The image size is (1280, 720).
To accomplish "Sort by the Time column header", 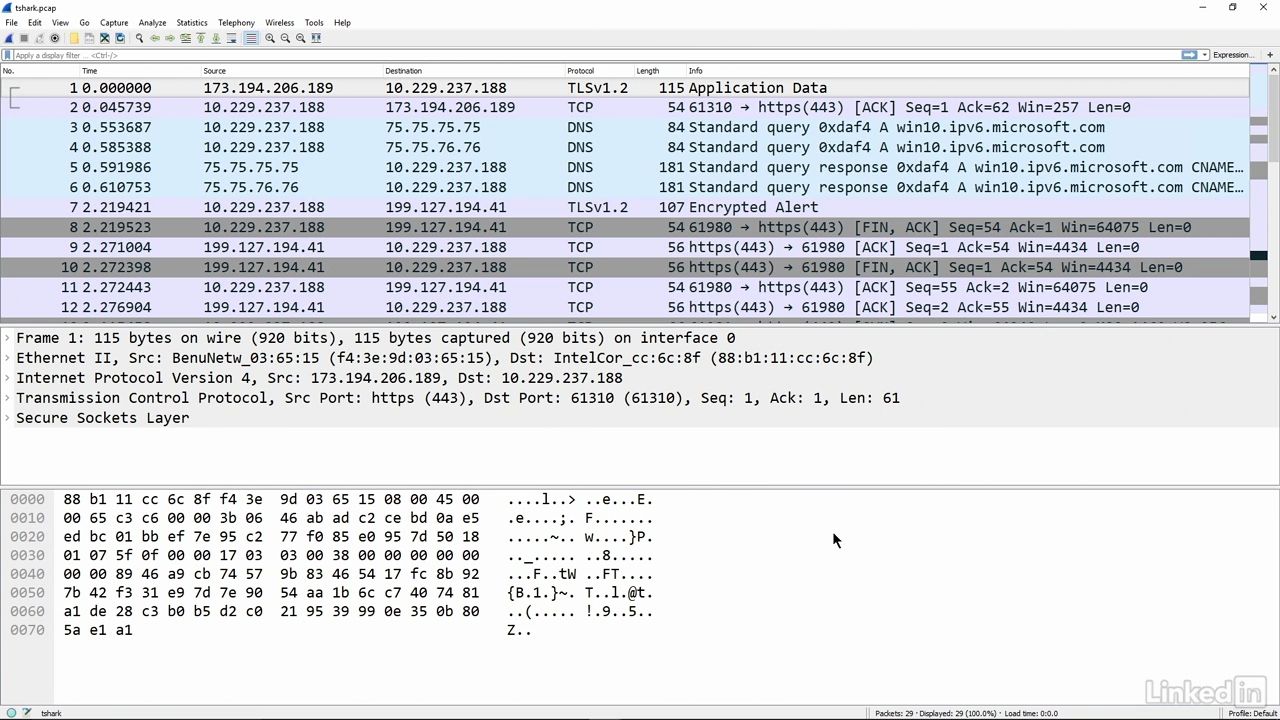I will [x=139, y=71].
